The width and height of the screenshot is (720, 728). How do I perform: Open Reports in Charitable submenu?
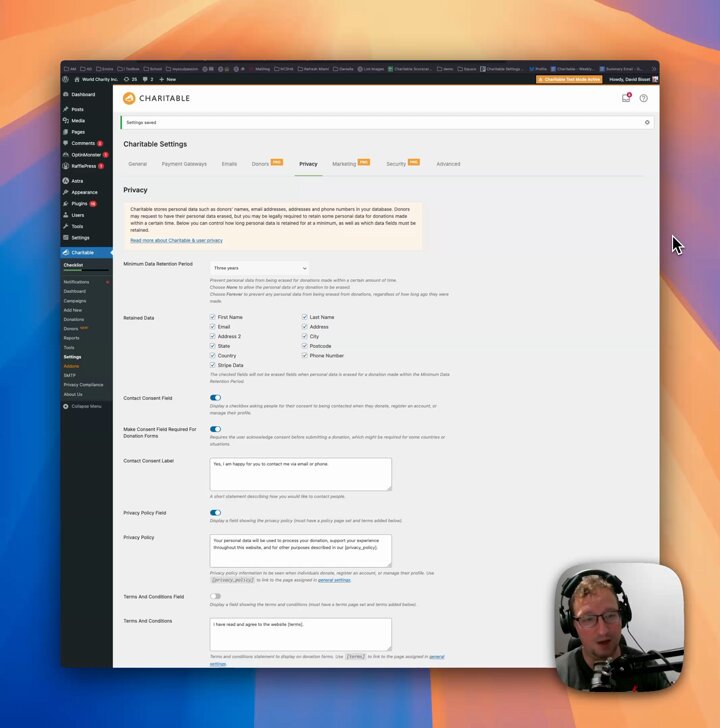point(71,338)
